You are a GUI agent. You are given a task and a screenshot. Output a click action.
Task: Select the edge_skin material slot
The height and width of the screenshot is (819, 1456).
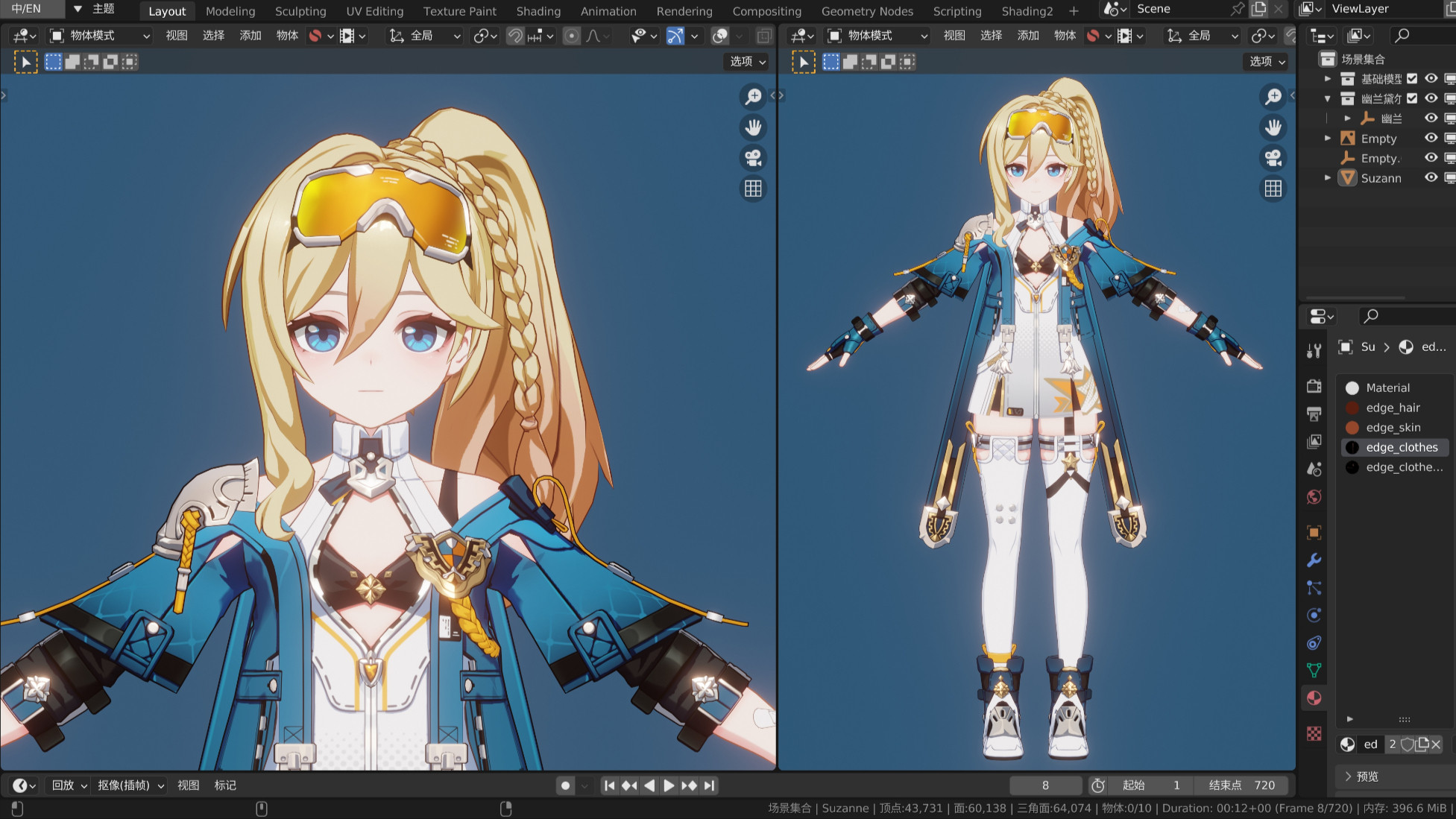pos(1393,427)
